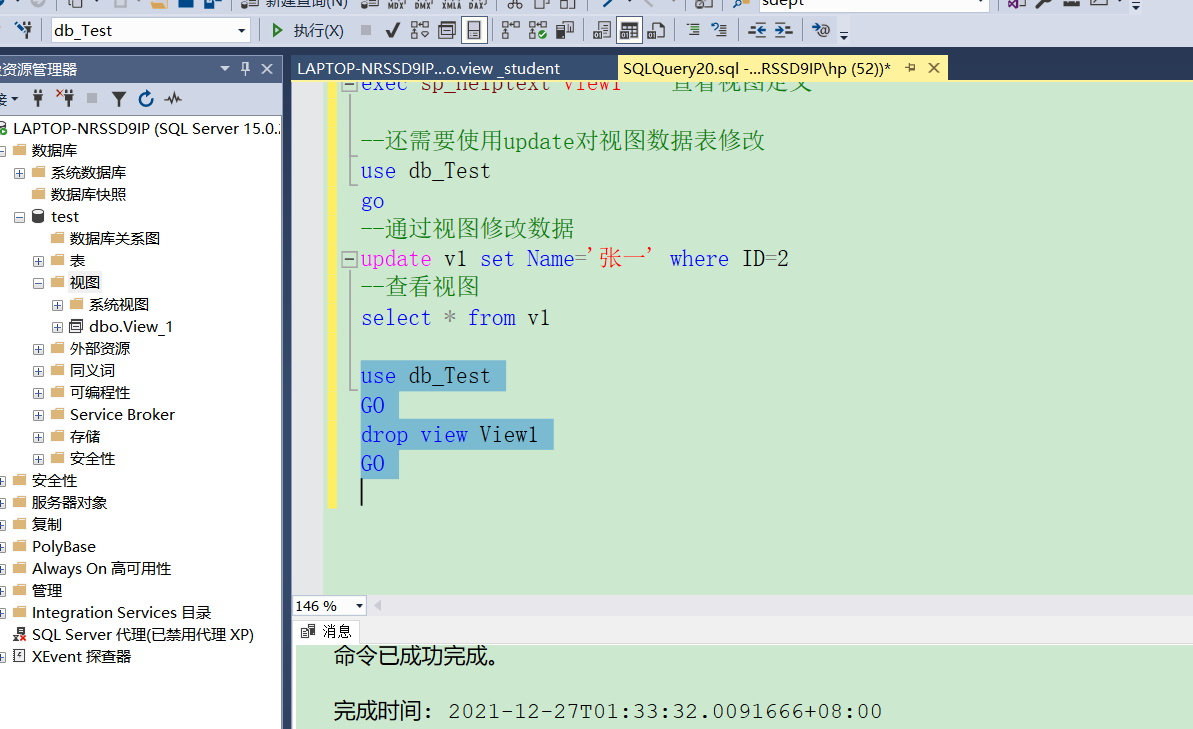
Task: Expand the 外部资源 folder
Action: pyautogui.click(x=39, y=349)
